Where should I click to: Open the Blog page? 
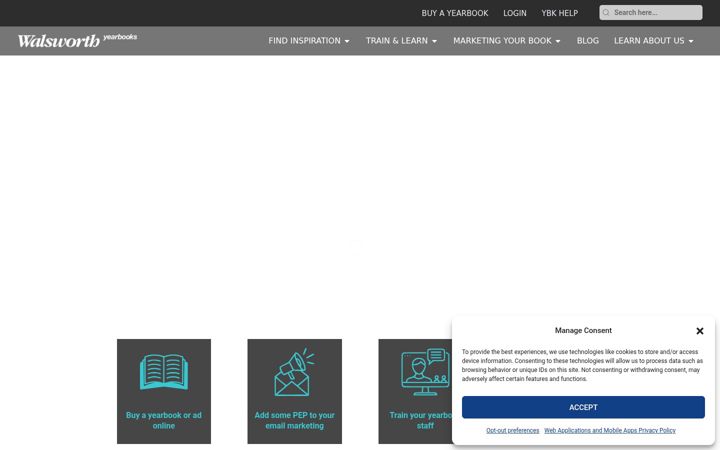click(588, 41)
